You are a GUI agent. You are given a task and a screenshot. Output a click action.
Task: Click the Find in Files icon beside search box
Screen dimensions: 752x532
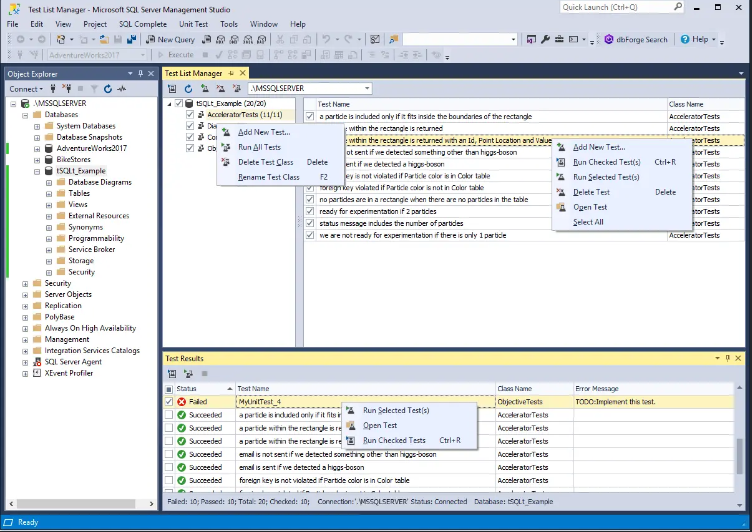(394, 39)
